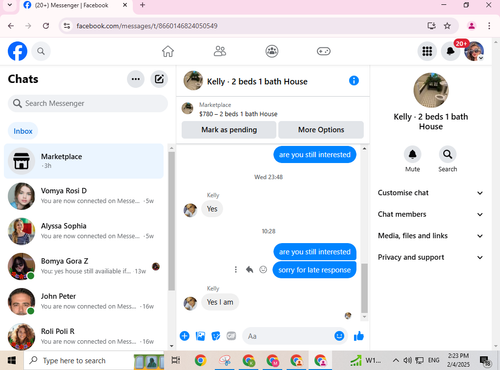Click the More Options button
The height and width of the screenshot is (370, 500).
(x=321, y=130)
